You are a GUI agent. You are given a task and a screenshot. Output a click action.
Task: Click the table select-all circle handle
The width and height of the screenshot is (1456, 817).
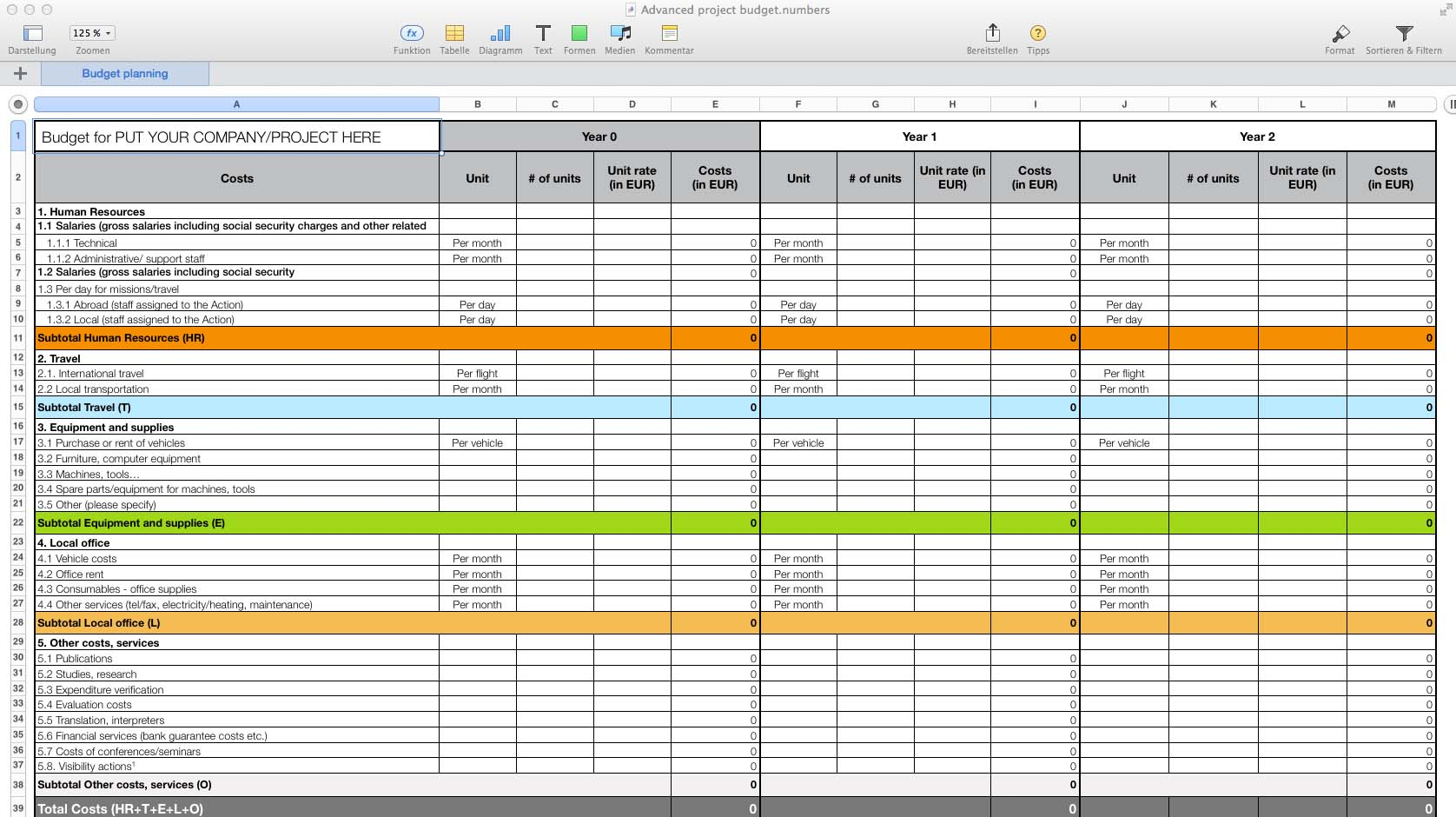(18, 104)
